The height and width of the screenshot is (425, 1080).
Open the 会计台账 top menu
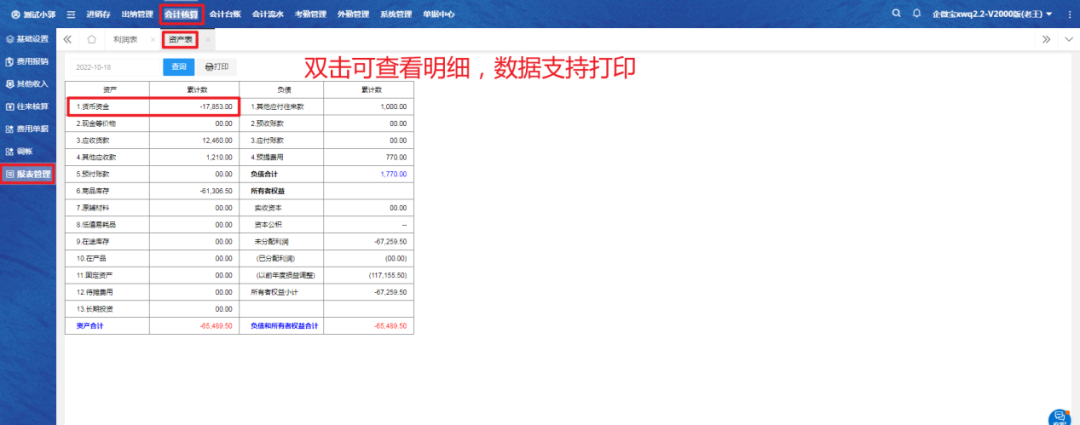(225, 15)
